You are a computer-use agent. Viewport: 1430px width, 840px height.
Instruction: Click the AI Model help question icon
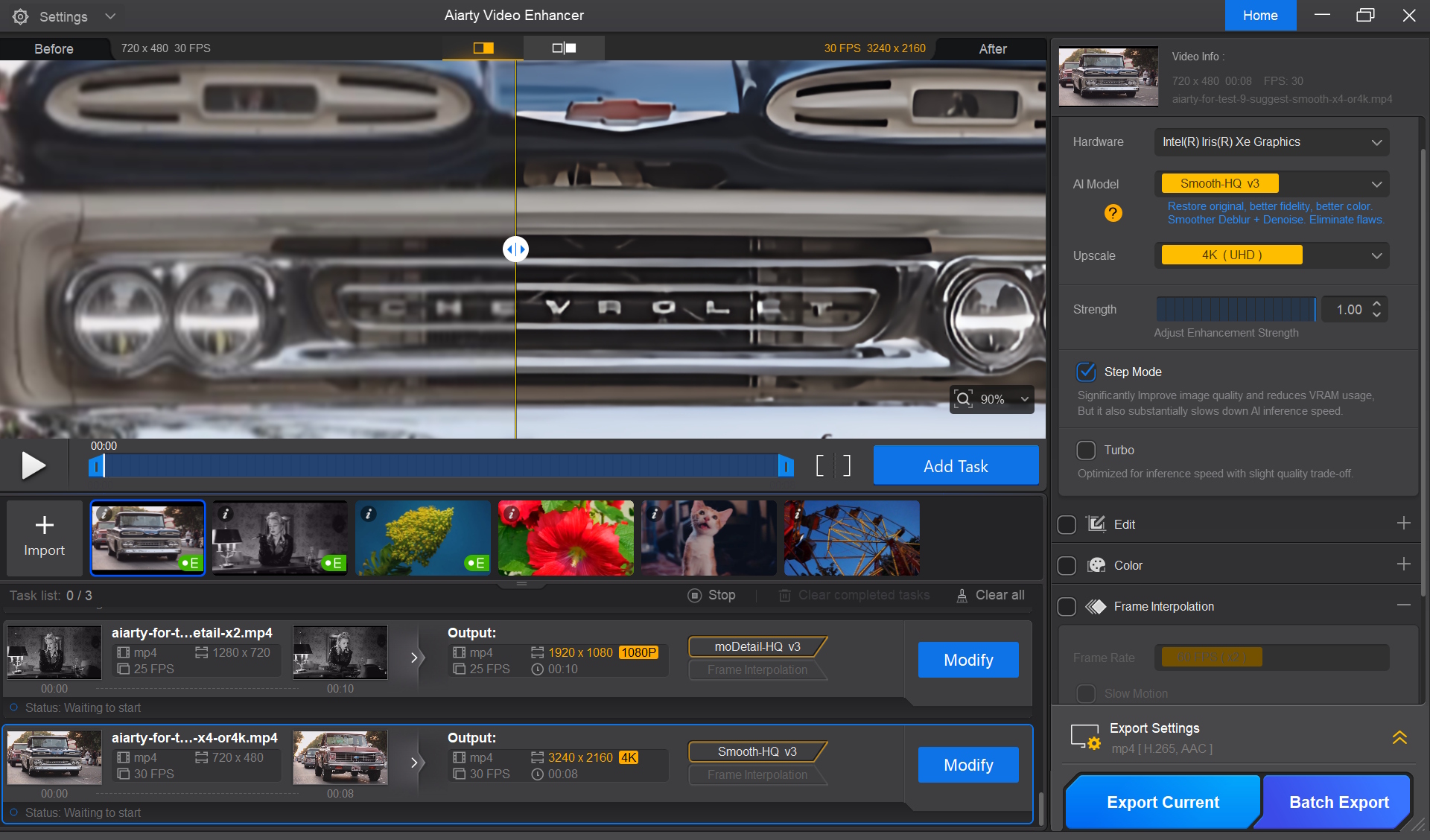click(x=1113, y=213)
